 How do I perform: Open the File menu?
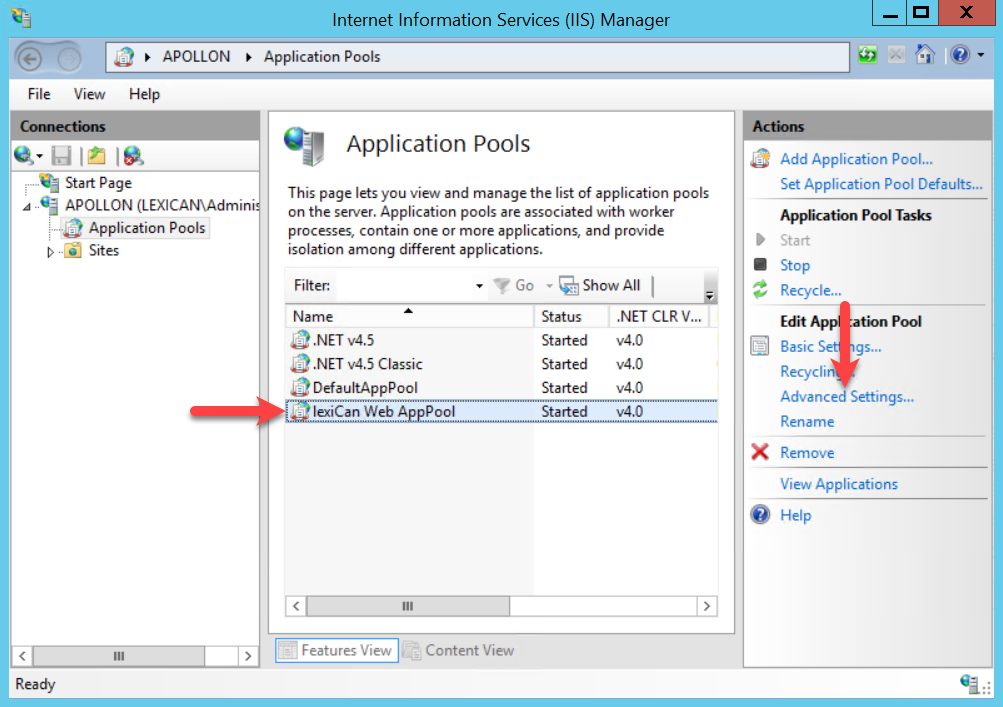[x=39, y=94]
